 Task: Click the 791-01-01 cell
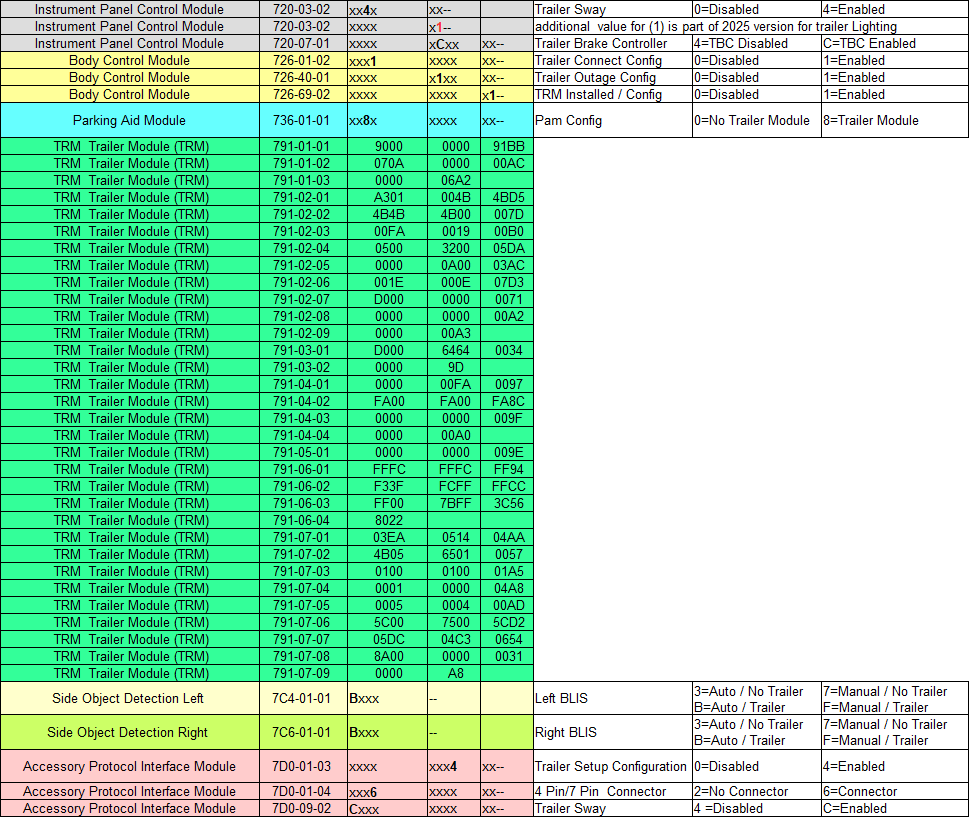pyautogui.click(x=303, y=147)
